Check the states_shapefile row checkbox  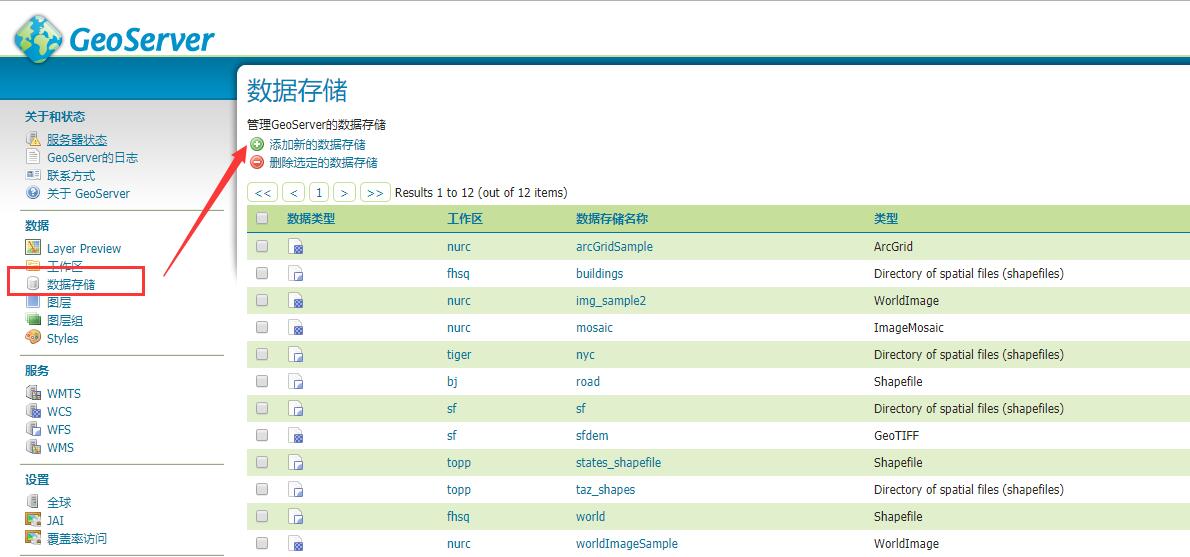[x=262, y=462]
